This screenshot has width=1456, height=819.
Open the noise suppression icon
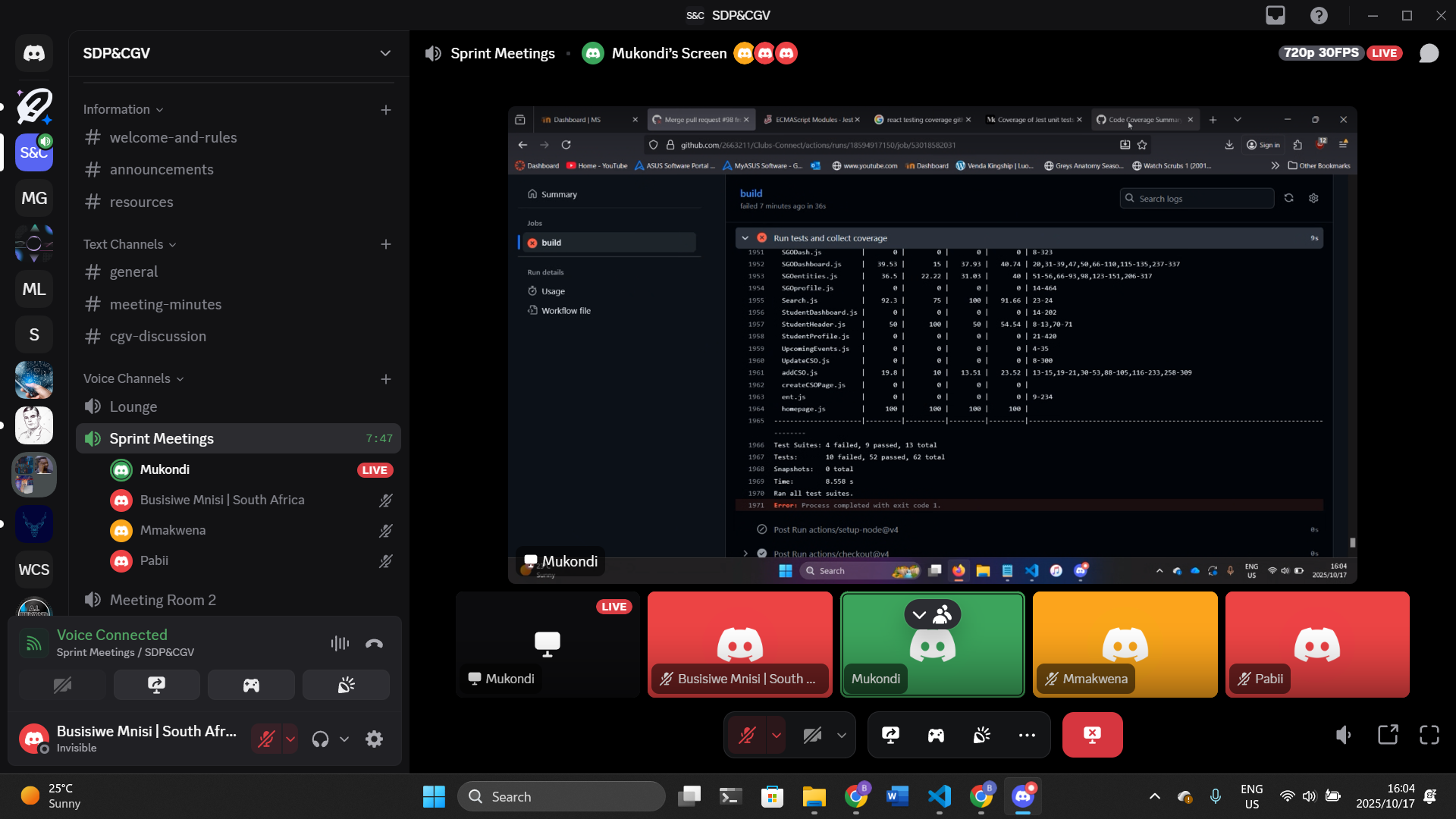pyautogui.click(x=340, y=644)
